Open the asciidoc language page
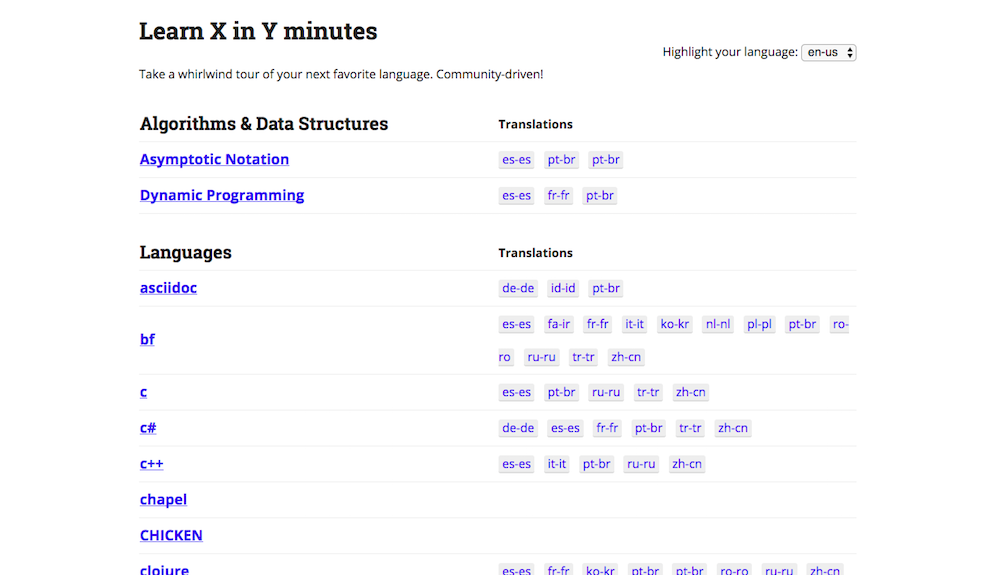1000x575 pixels. 168,288
